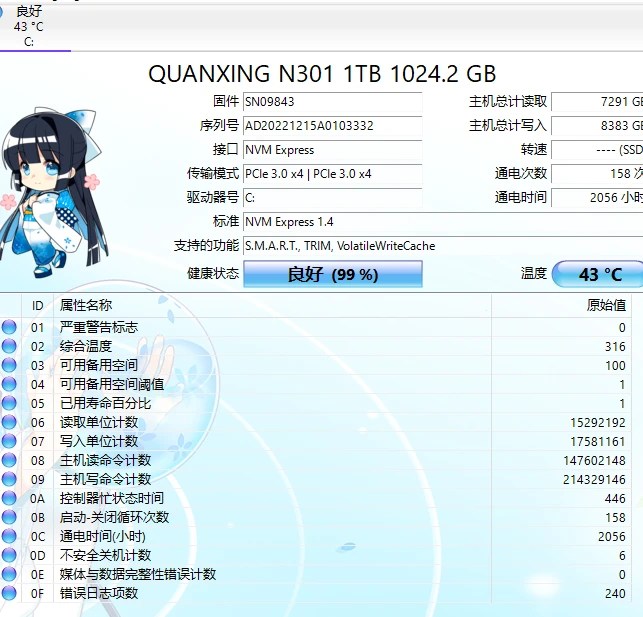Click status orb for 控制器忙状态时间 row

9,498
